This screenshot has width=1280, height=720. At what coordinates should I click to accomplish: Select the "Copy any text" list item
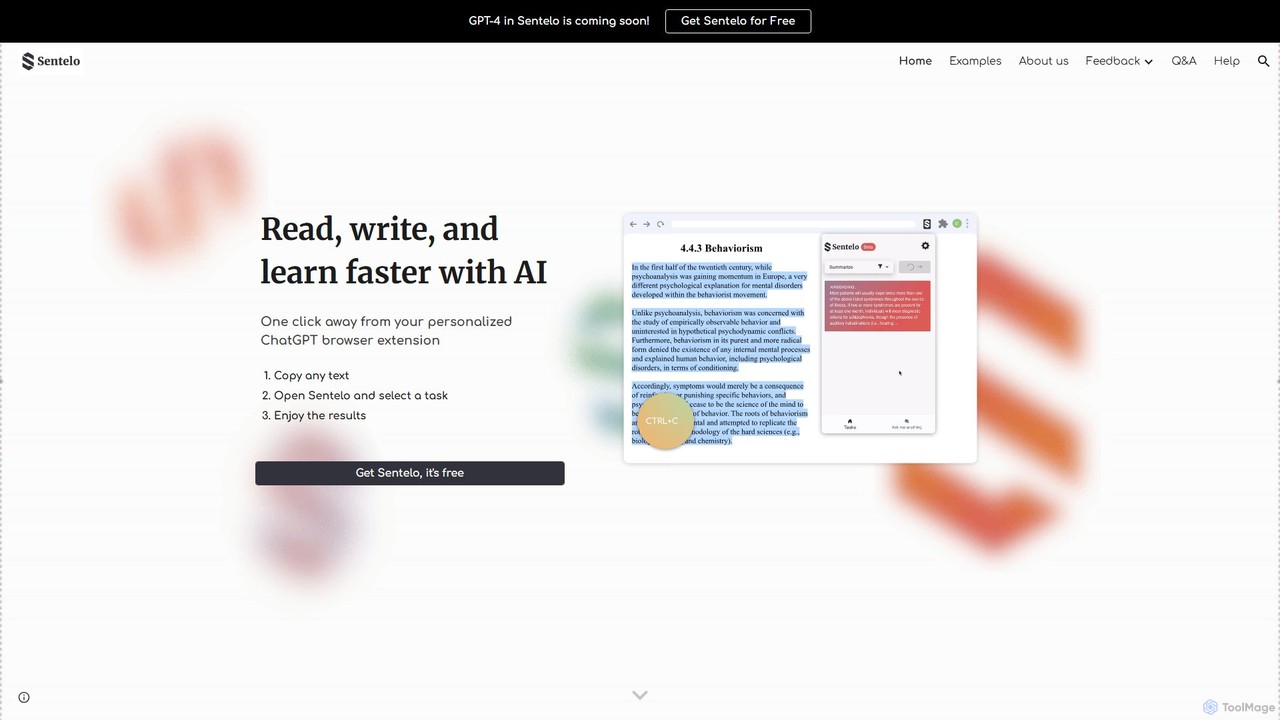pos(312,376)
